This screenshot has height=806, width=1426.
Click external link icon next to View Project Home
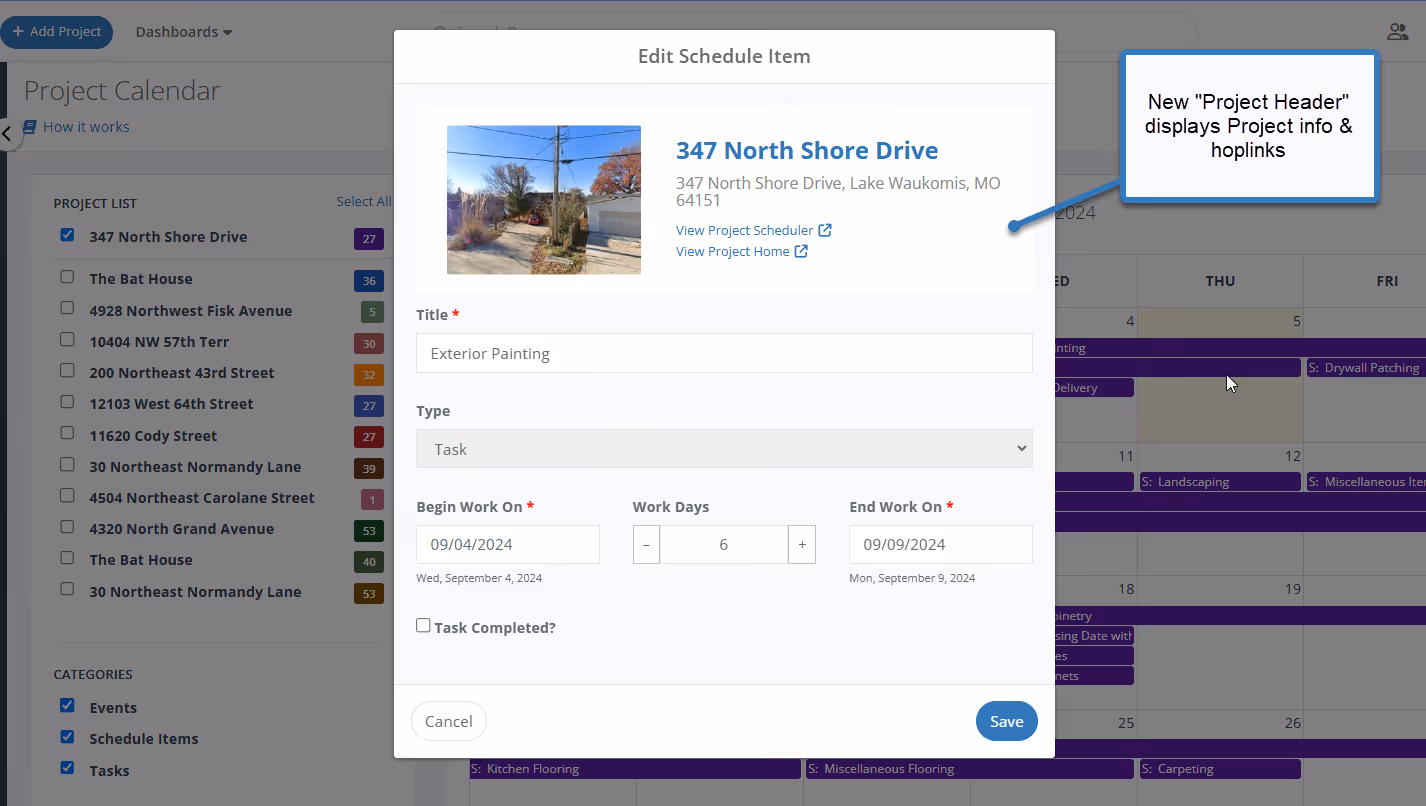coord(801,251)
